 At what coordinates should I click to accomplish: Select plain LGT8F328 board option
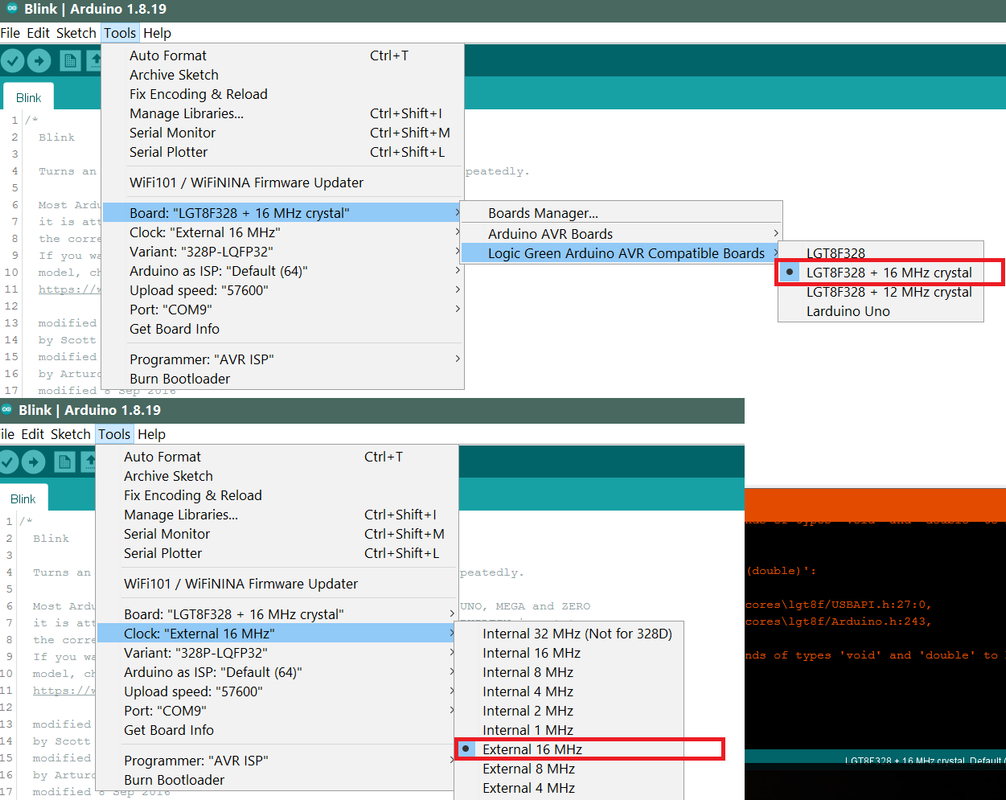tap(880, 253)
